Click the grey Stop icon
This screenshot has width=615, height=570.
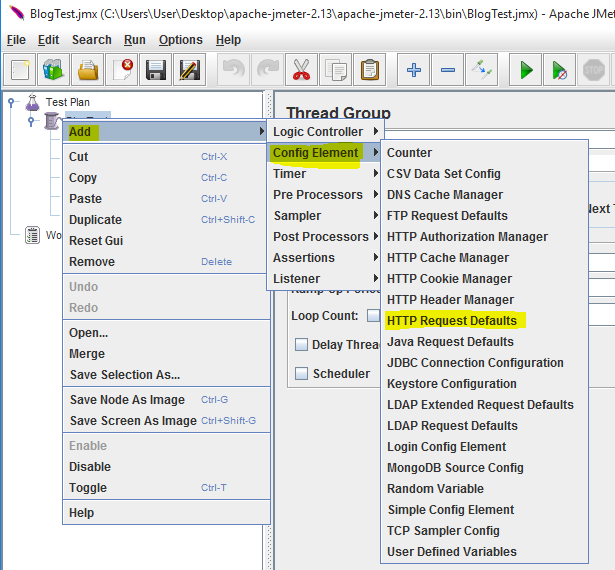click(x=593, y=71)
